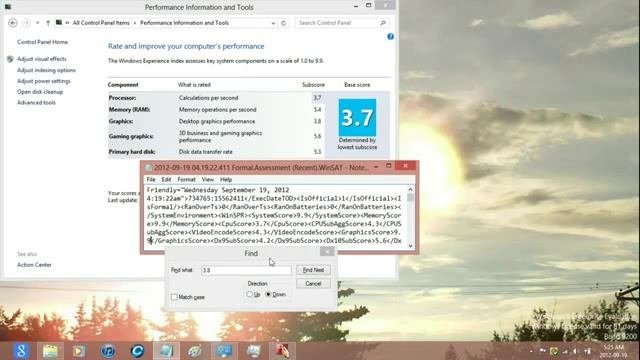
Task: Open Adjust indexing options link
Action: (46, 70)
